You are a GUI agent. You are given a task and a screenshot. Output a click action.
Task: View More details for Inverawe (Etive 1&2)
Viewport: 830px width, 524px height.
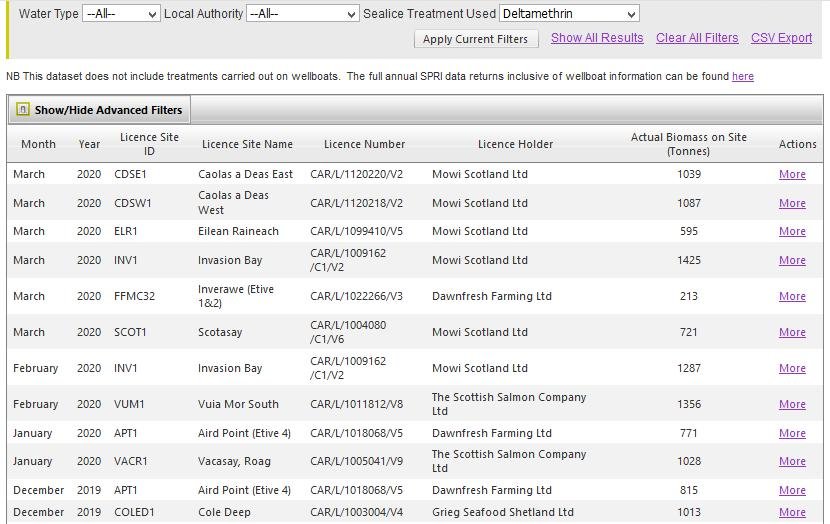coord(792,296)
